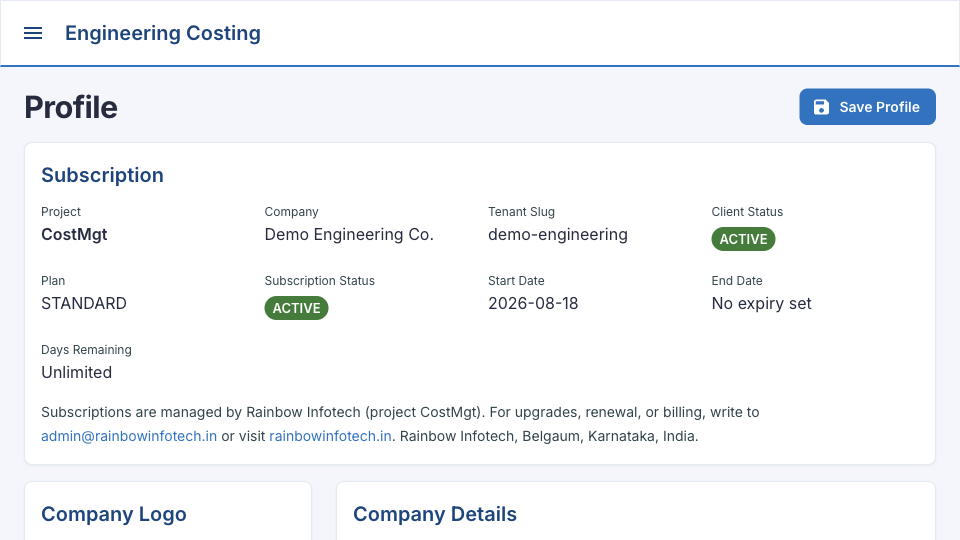Select the CostMgt project value
The image size is (960, 540).
74,234
